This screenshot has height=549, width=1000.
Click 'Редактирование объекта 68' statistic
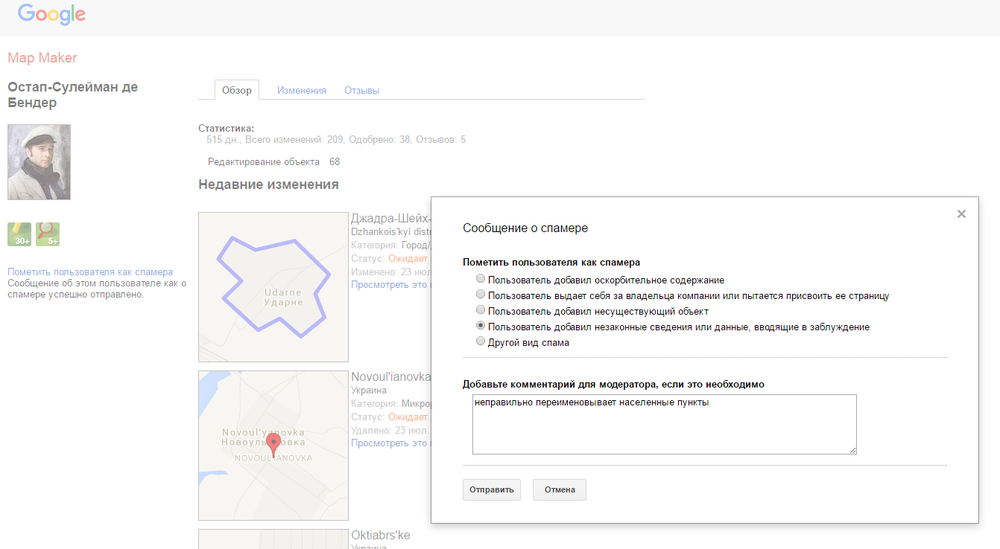pyautogui.click(x=274, y=162)
